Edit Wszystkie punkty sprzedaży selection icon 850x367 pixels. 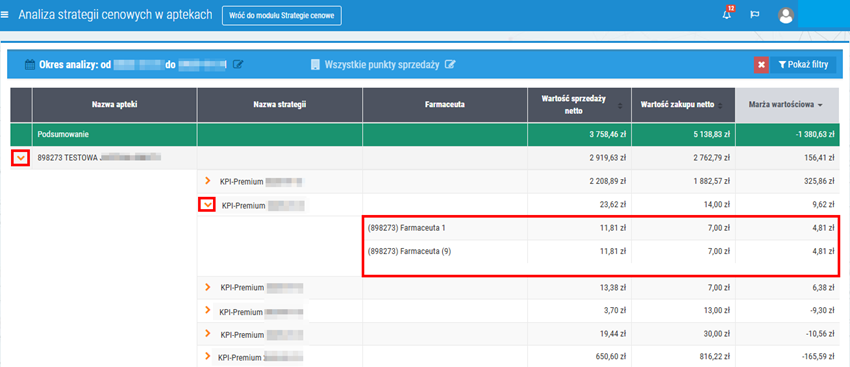[450, 65]
